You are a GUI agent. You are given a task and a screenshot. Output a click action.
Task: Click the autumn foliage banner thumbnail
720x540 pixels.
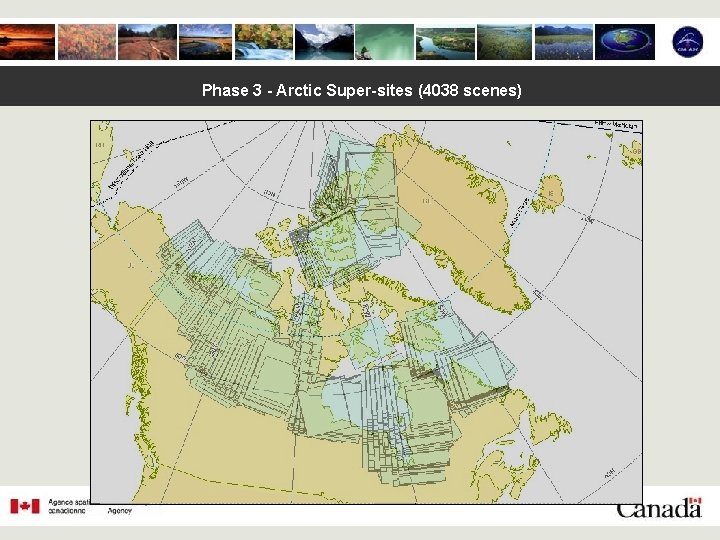(87, 42)
